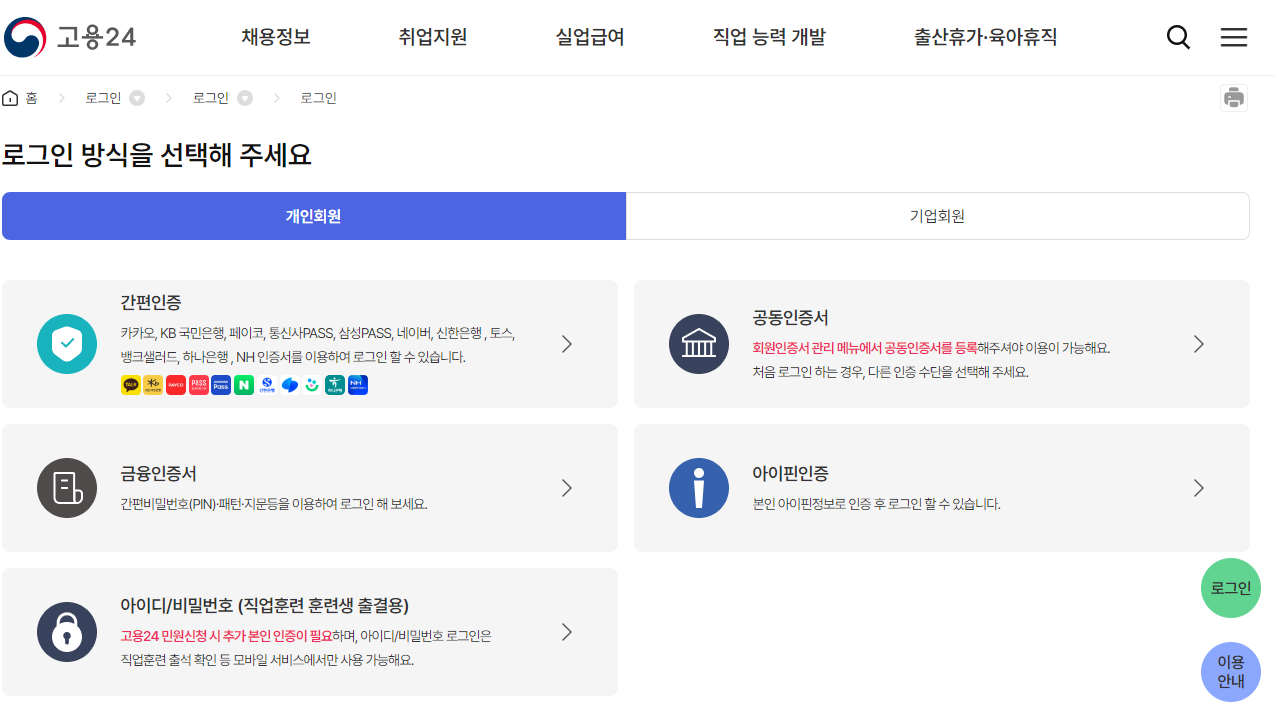Open the 아이핀인증 login option
The width and height of the screenshot is (1275, 703).
tap(941, 488)
